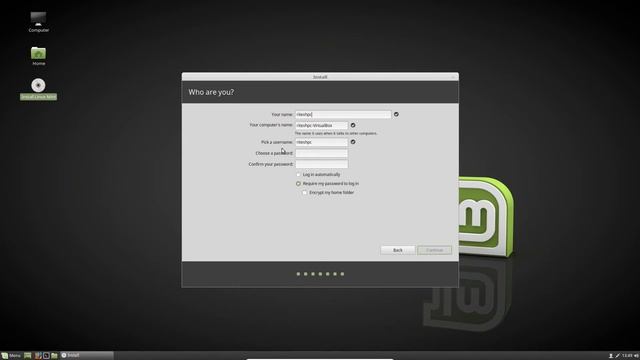Click into the Confirm your password field
The image size is (640, 360).
322,164
